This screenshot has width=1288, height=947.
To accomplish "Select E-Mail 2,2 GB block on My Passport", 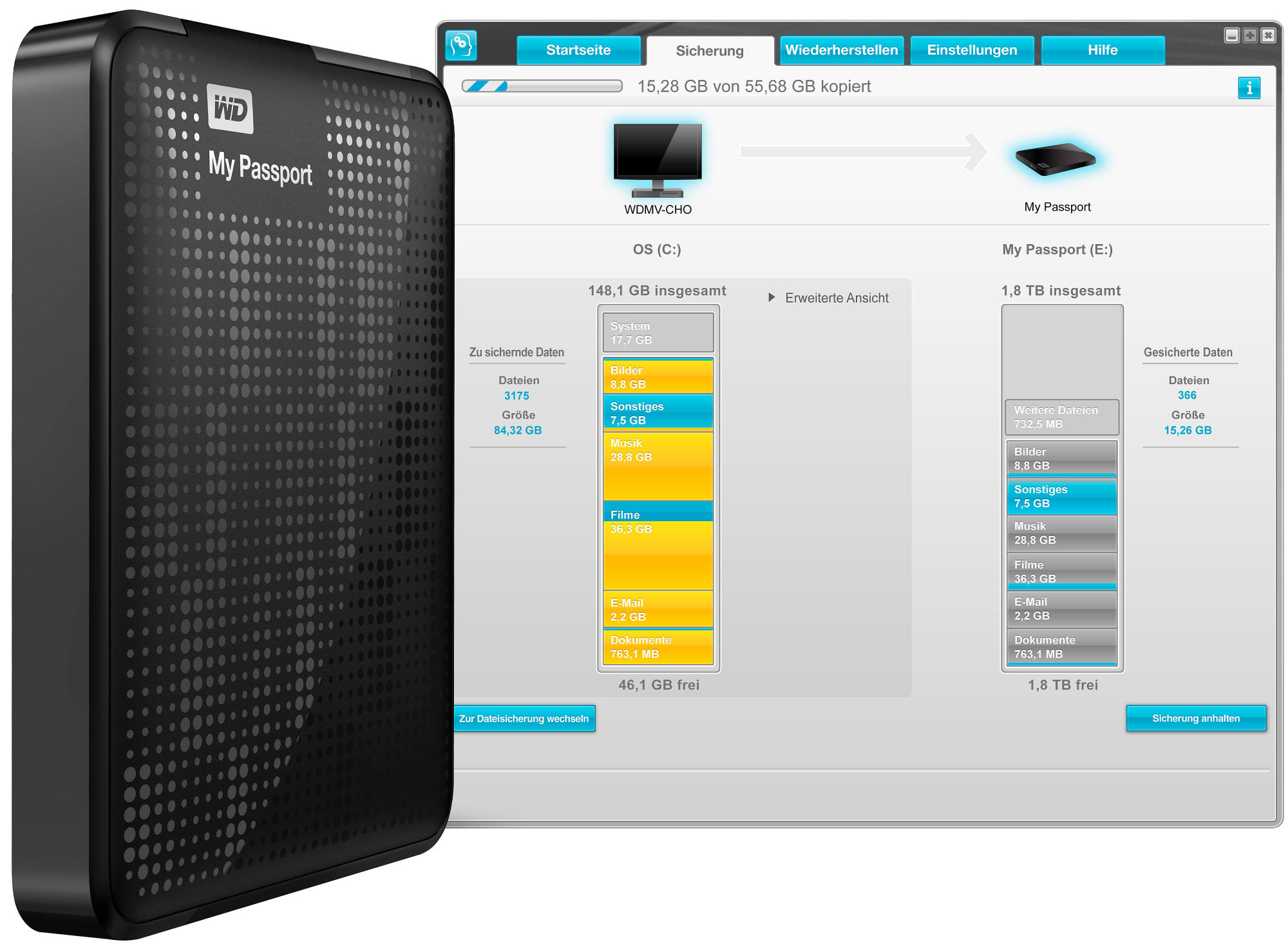I will [1062, 609].
